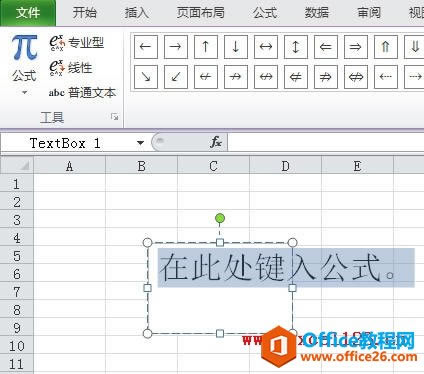Image resolution: width=424 pixels, height=374 pixels.
Task: Insert the double right arrow ⇒ symbol
Action: coord(356,47)
